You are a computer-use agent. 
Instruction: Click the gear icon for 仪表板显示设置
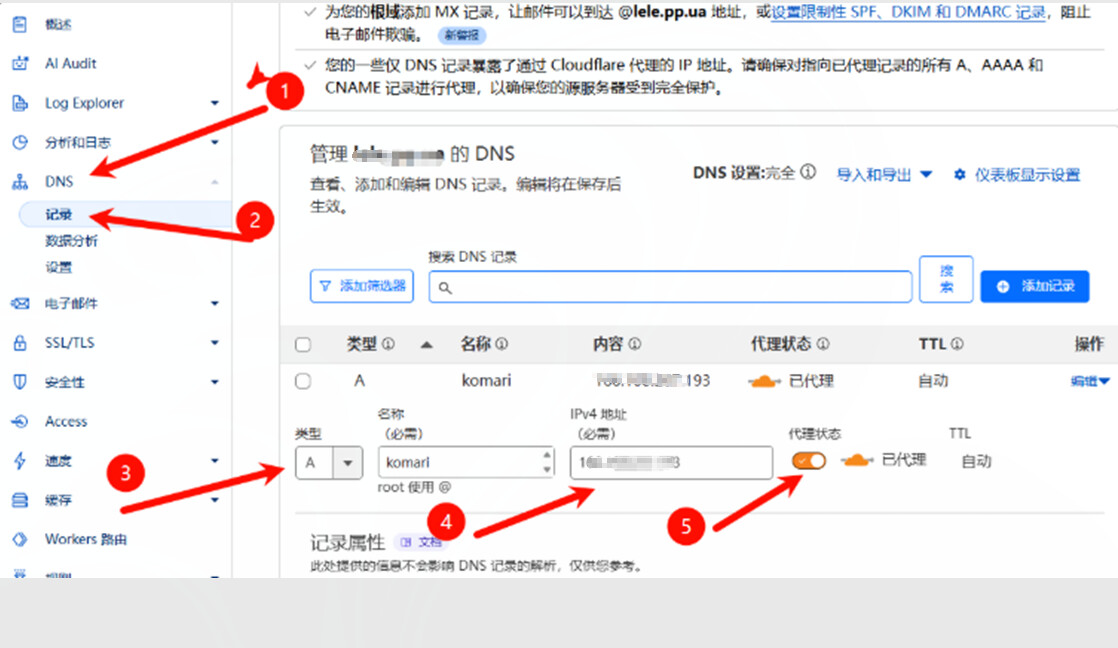(x=960, y=175)
